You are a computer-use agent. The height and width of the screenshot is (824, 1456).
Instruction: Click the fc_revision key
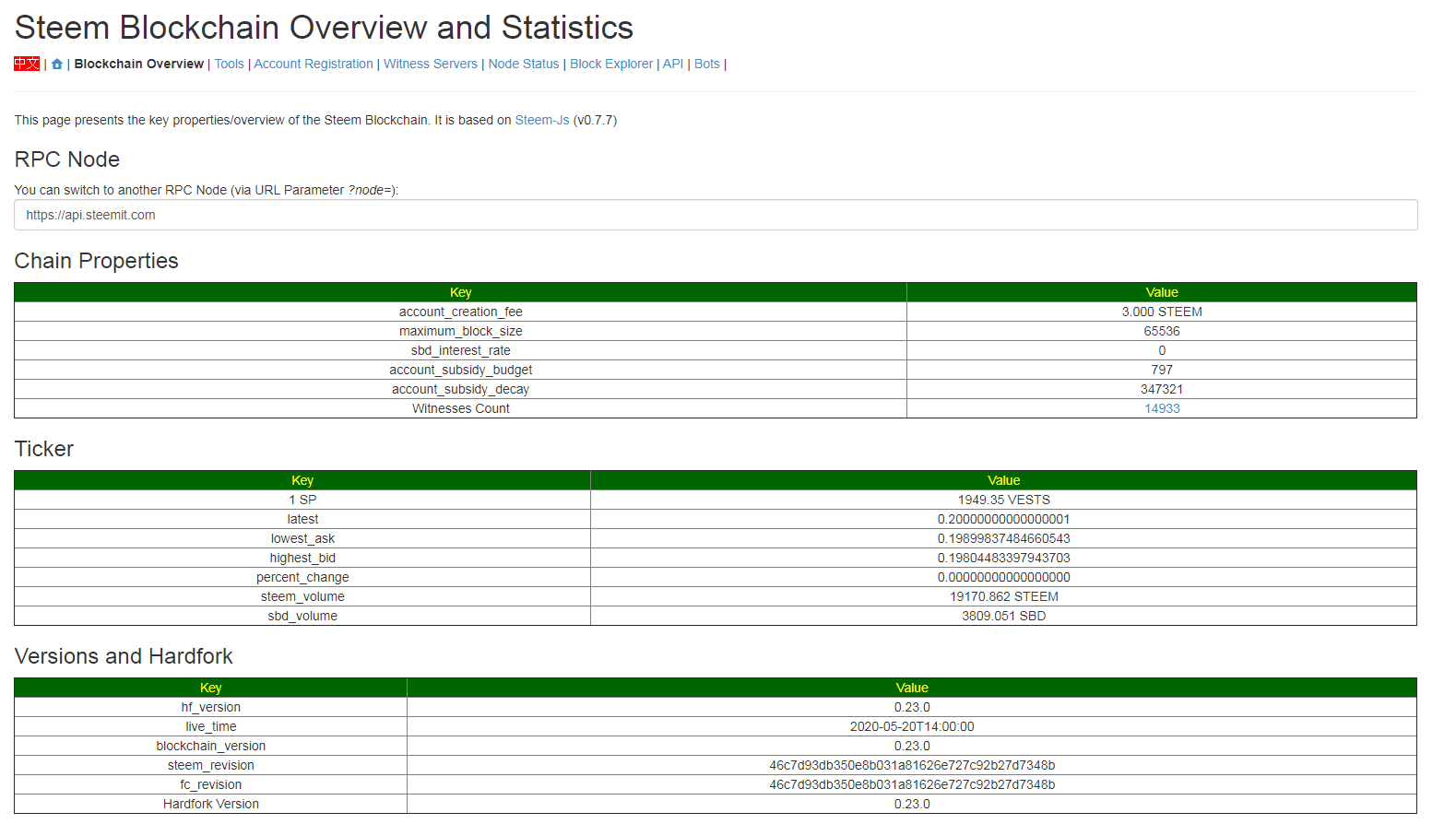pos(211,784)
